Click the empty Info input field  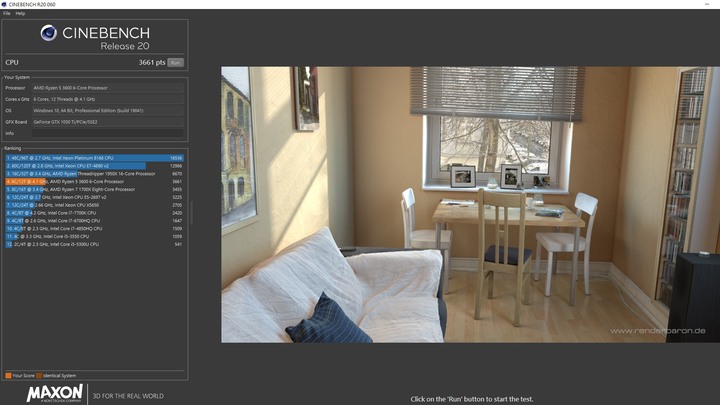[x=108, y=133]
